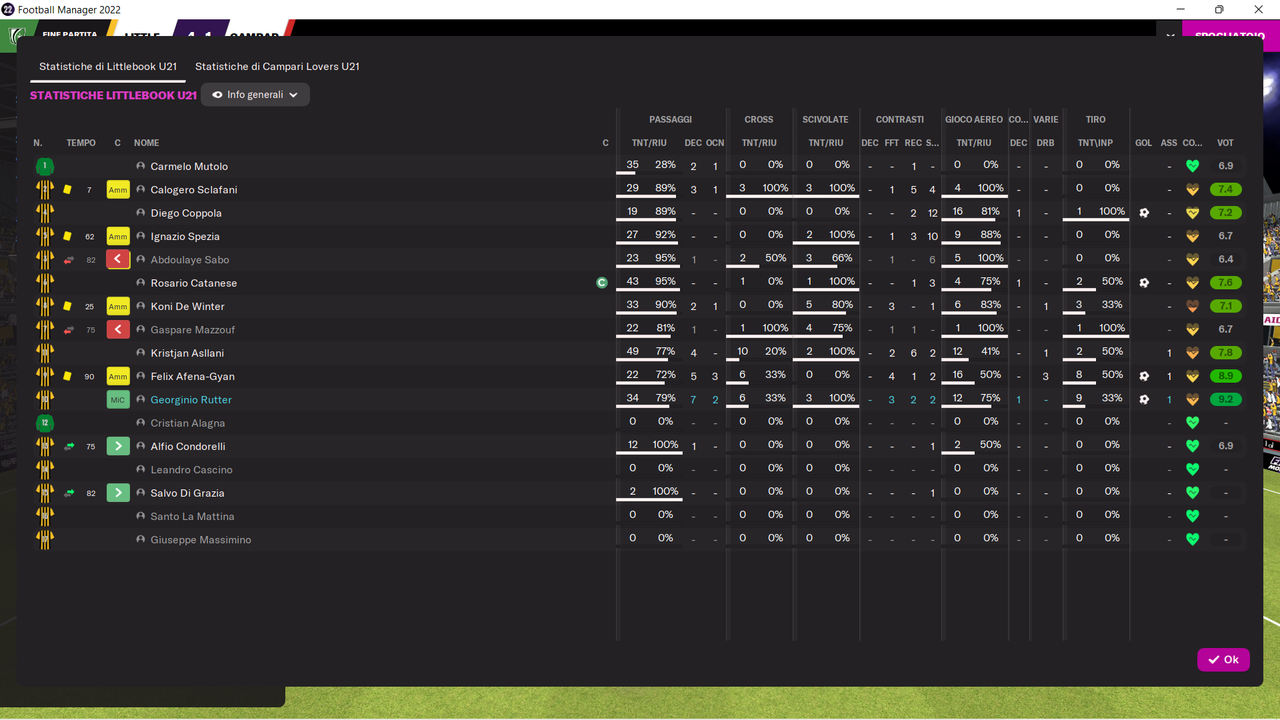Confirm with the Ok button
The height and width of the screenshot is (720, 1280).
pyautogui.click(x=1223, y=659)
